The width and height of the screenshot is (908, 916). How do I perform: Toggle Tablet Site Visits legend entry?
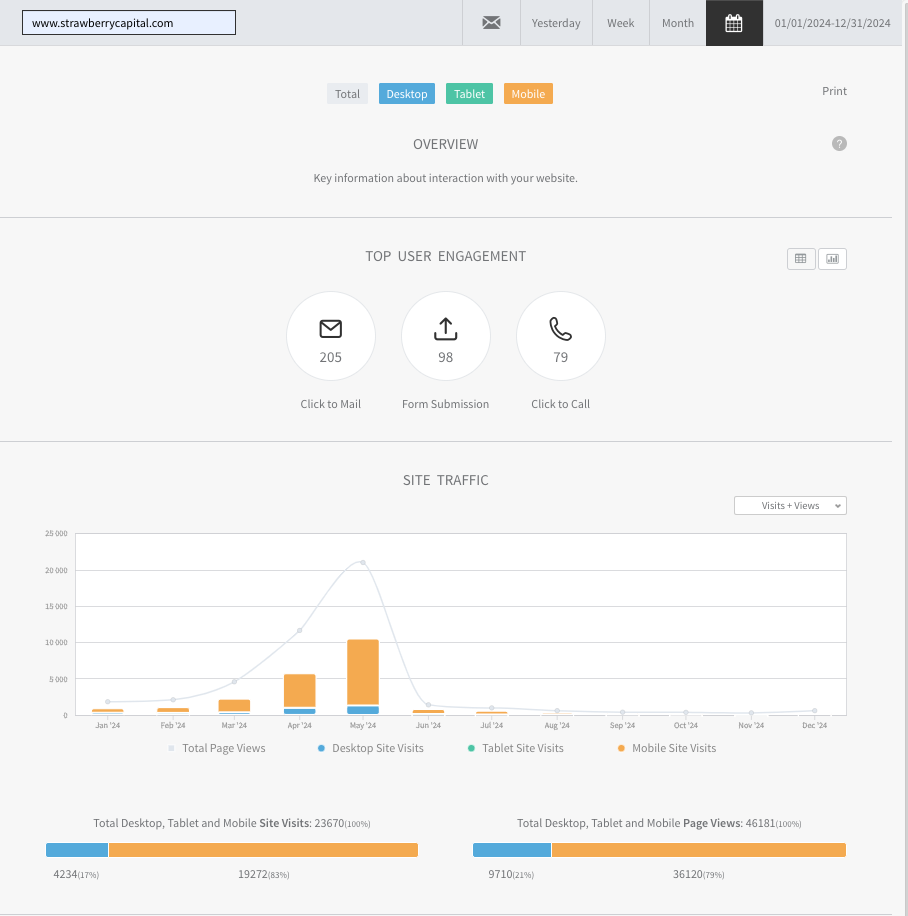click(x=516, y=748)
